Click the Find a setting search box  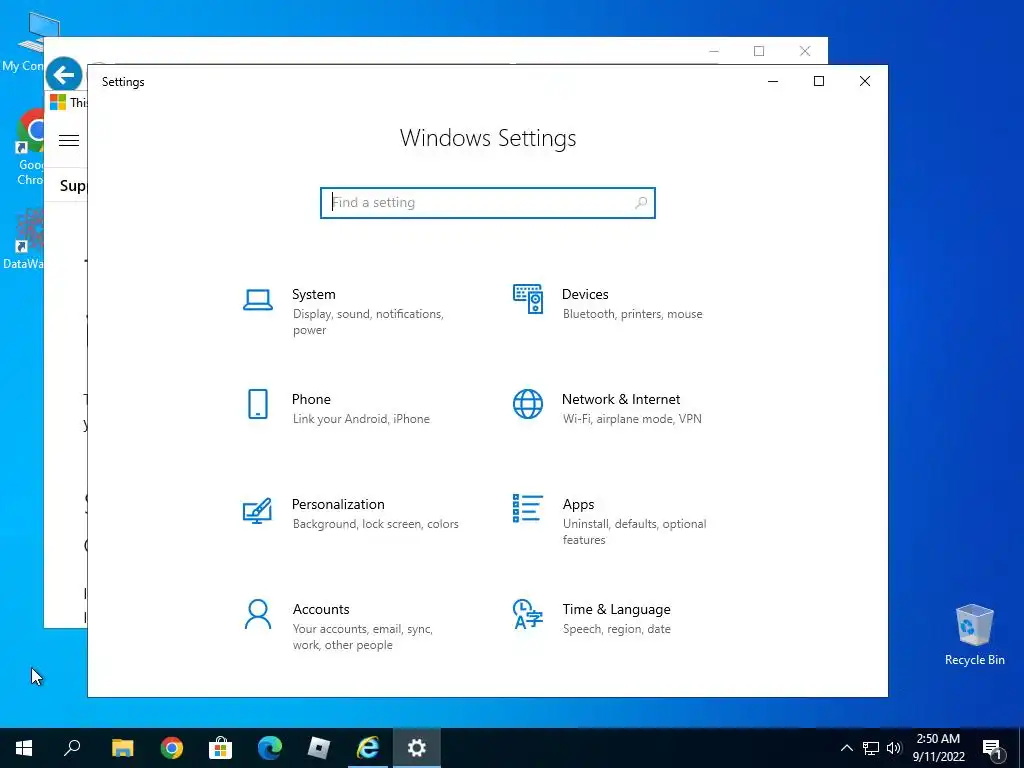(488, 202)
